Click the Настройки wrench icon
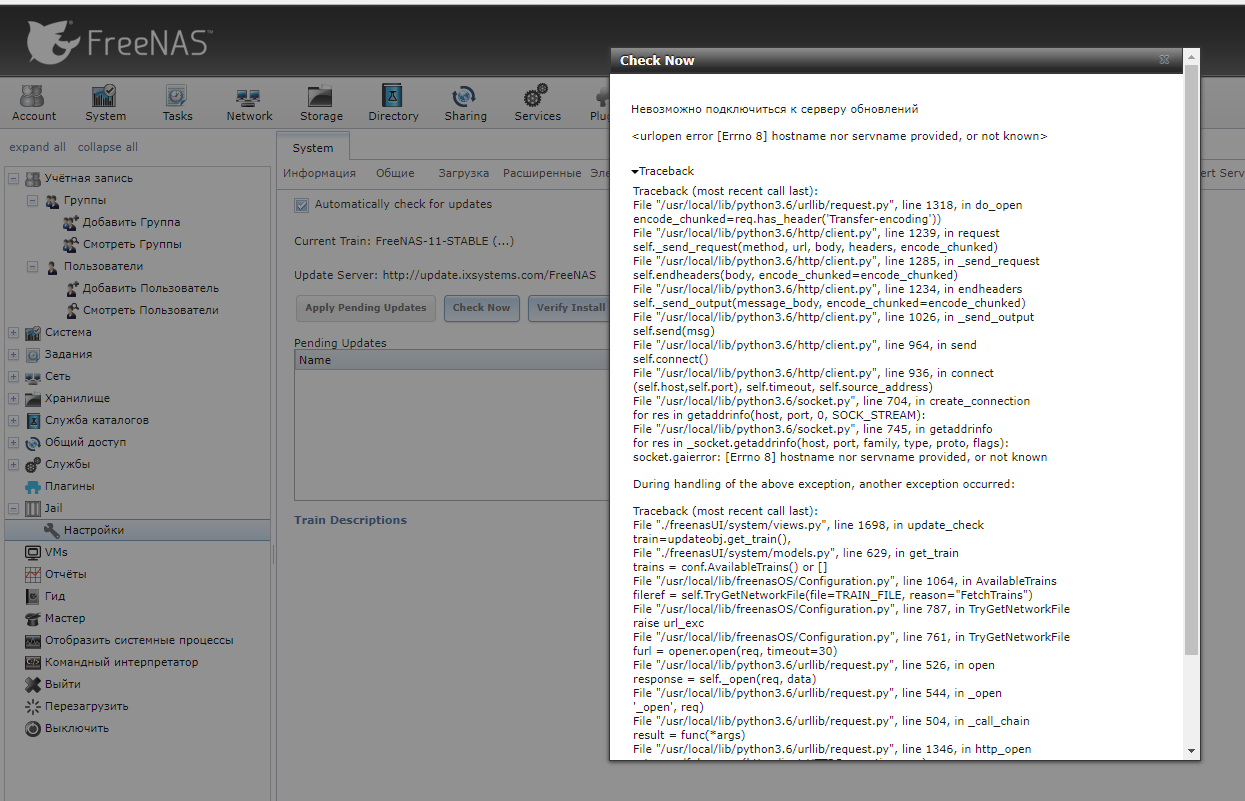 [x=52, y=530]
